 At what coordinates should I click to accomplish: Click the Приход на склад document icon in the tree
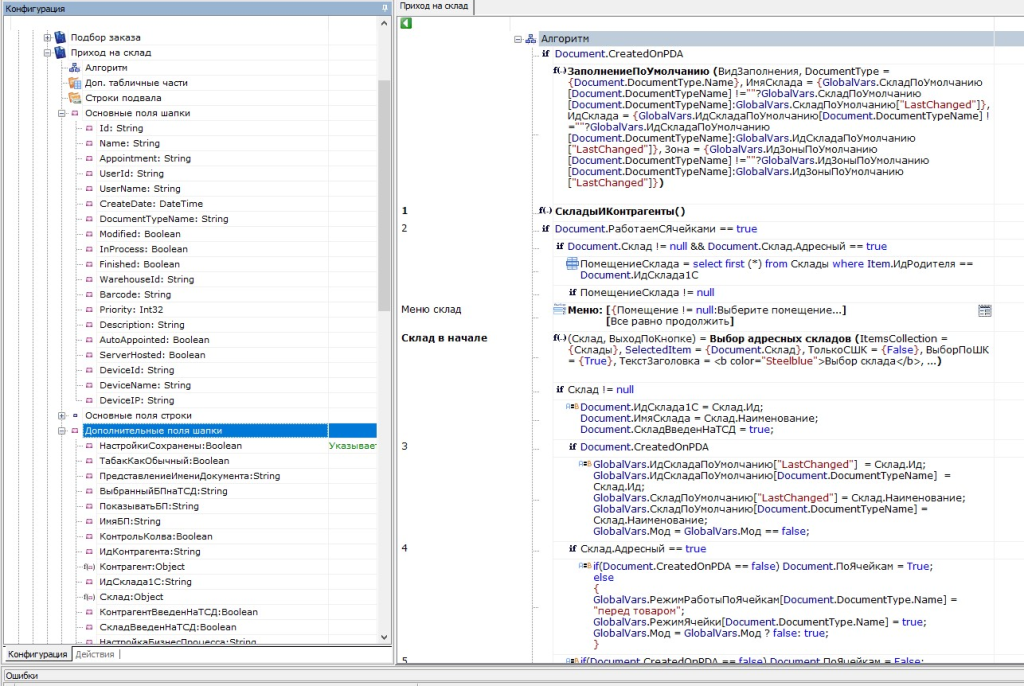pyautogui.click(x=61, y=52)
